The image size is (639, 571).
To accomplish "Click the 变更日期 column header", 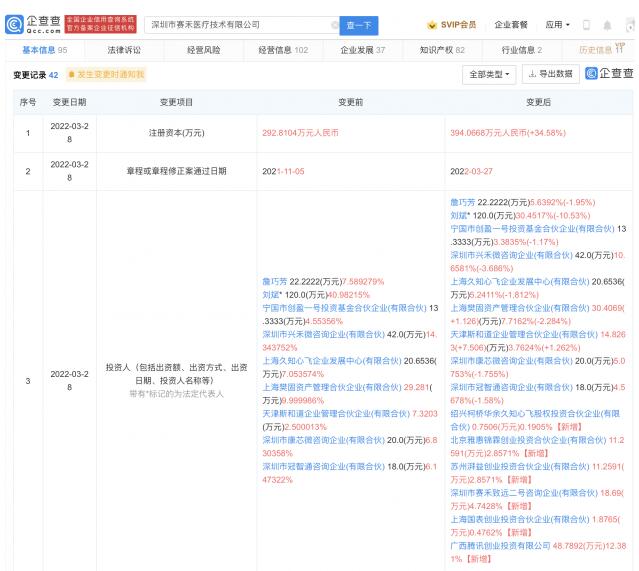I will pos(69,102).
